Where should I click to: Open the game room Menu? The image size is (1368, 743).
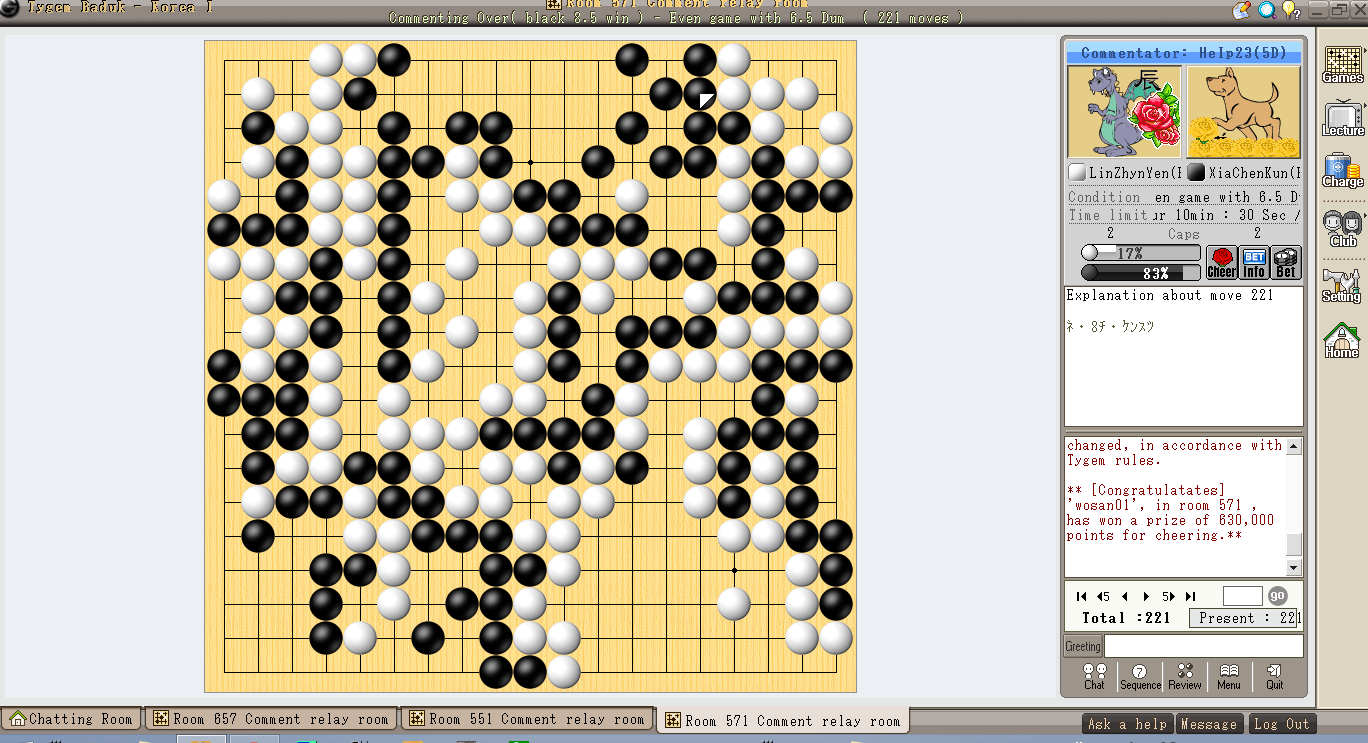(x=1229, y=677)
